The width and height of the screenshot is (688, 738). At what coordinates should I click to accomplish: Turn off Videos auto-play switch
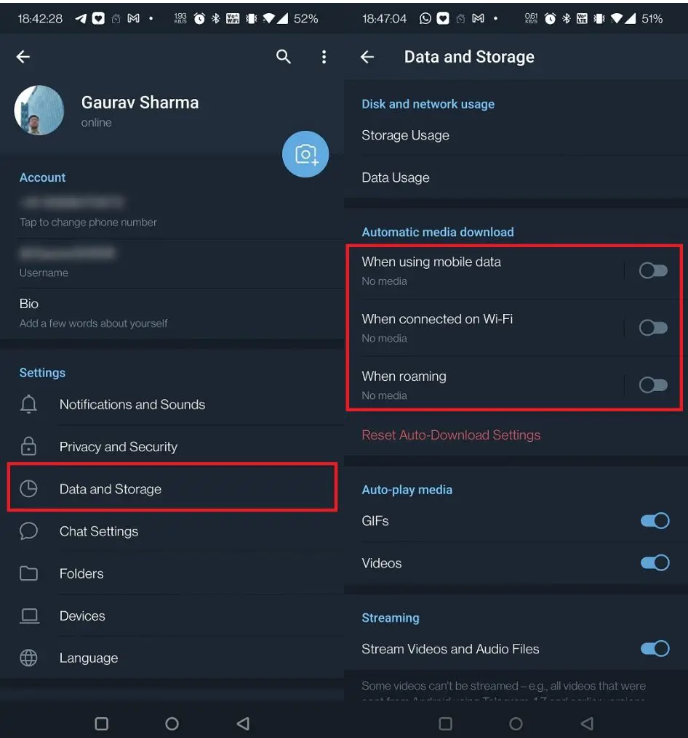pos(654,563)
